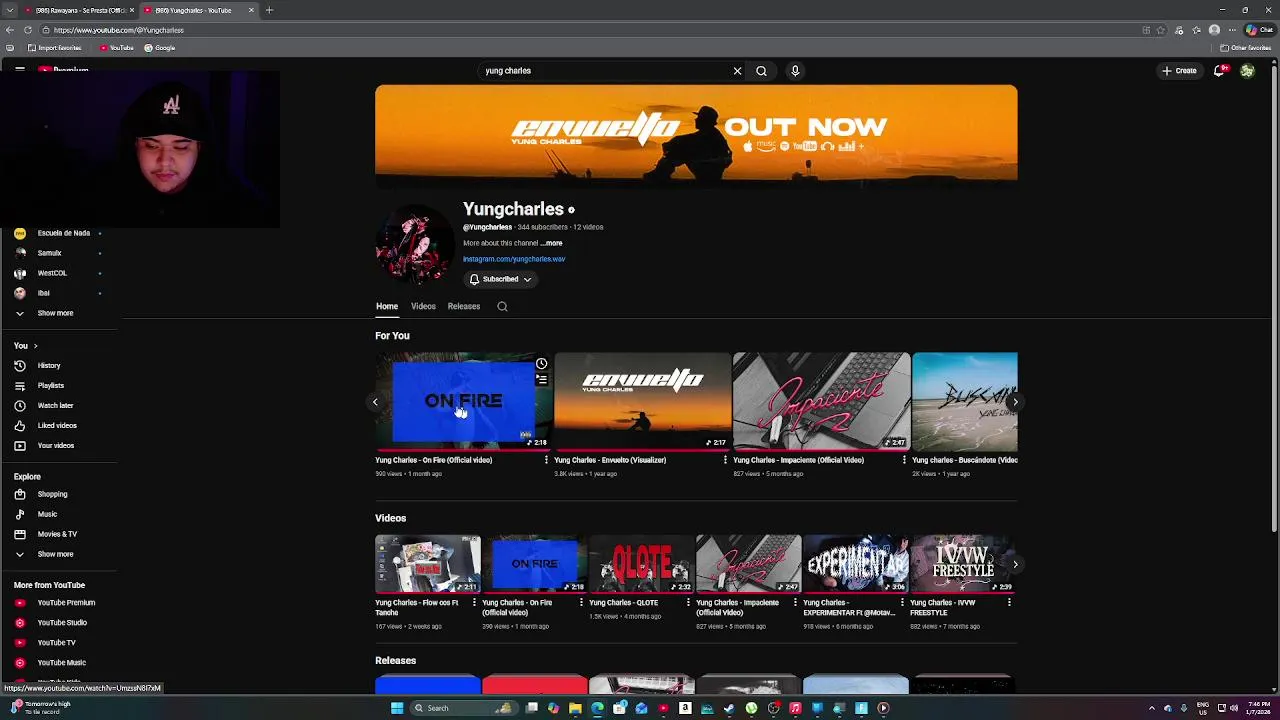Add On Fire video to queue
The width and height of the screenshot is (1280, 720).
pos(541,380)
